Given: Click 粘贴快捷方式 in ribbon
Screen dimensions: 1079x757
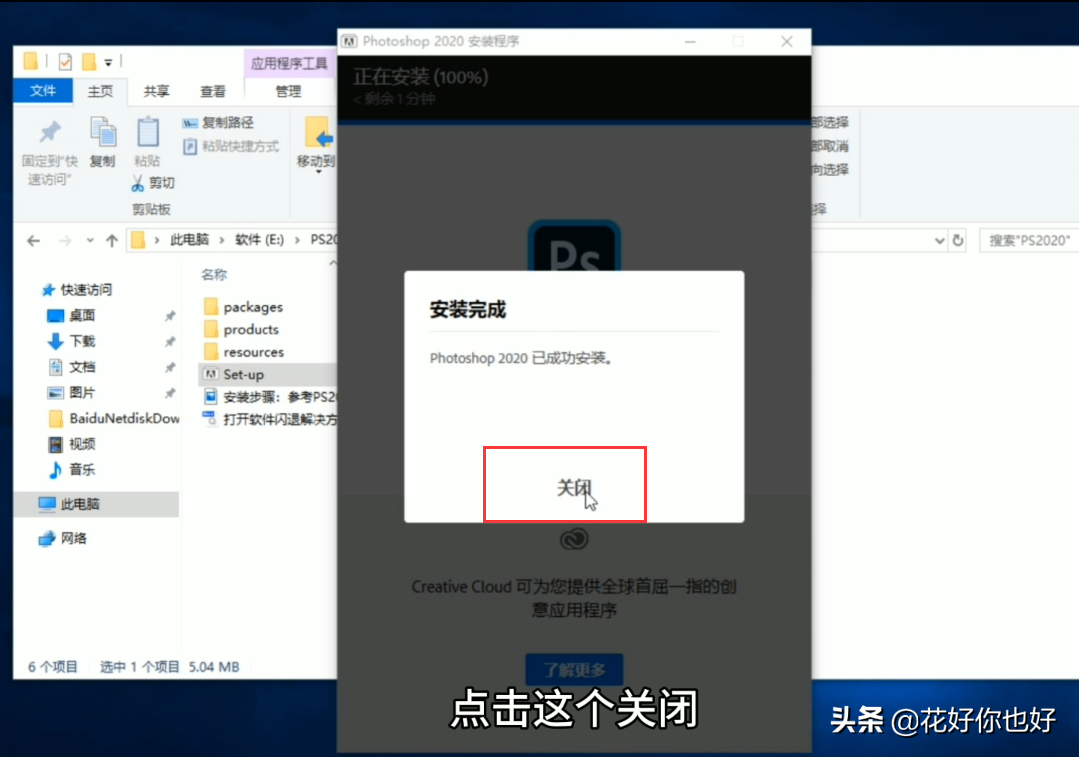Looking at the screenshot, I should pyautogui.click(x=231, y=146).
